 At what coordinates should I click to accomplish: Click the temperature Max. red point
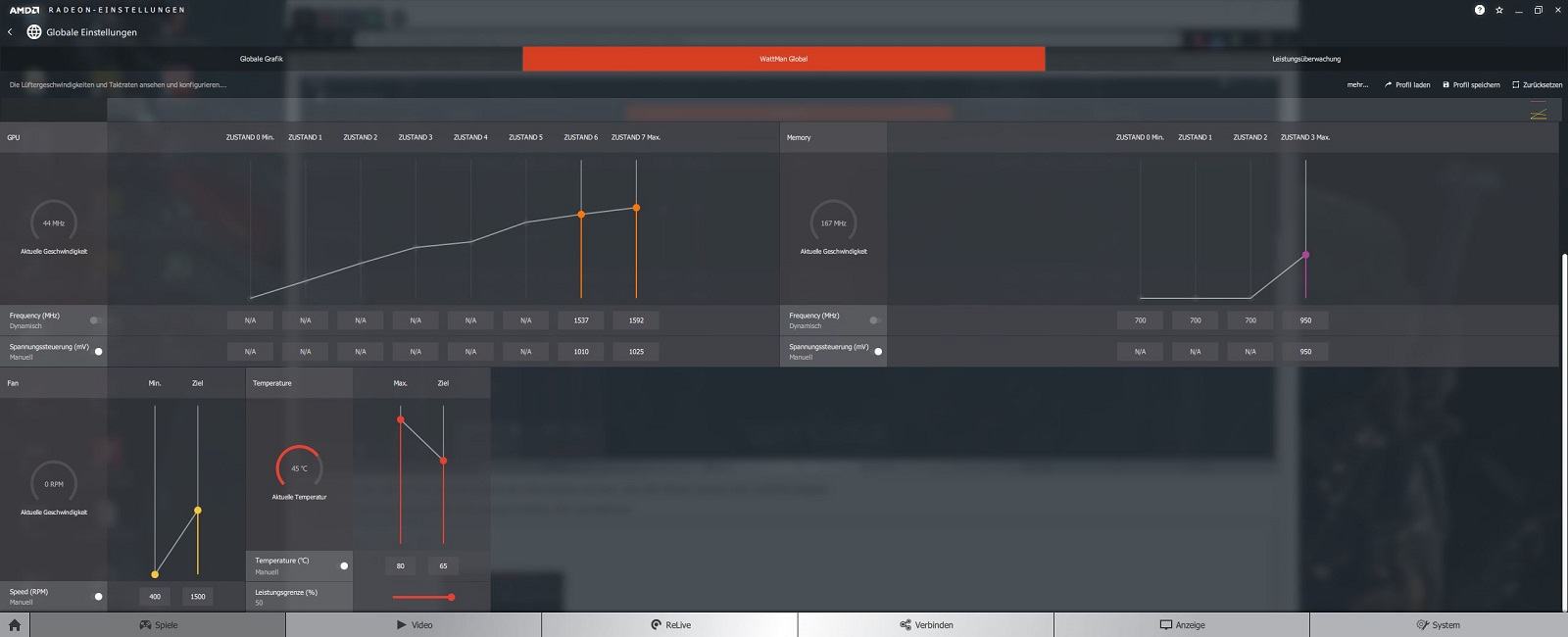(401, 419)
